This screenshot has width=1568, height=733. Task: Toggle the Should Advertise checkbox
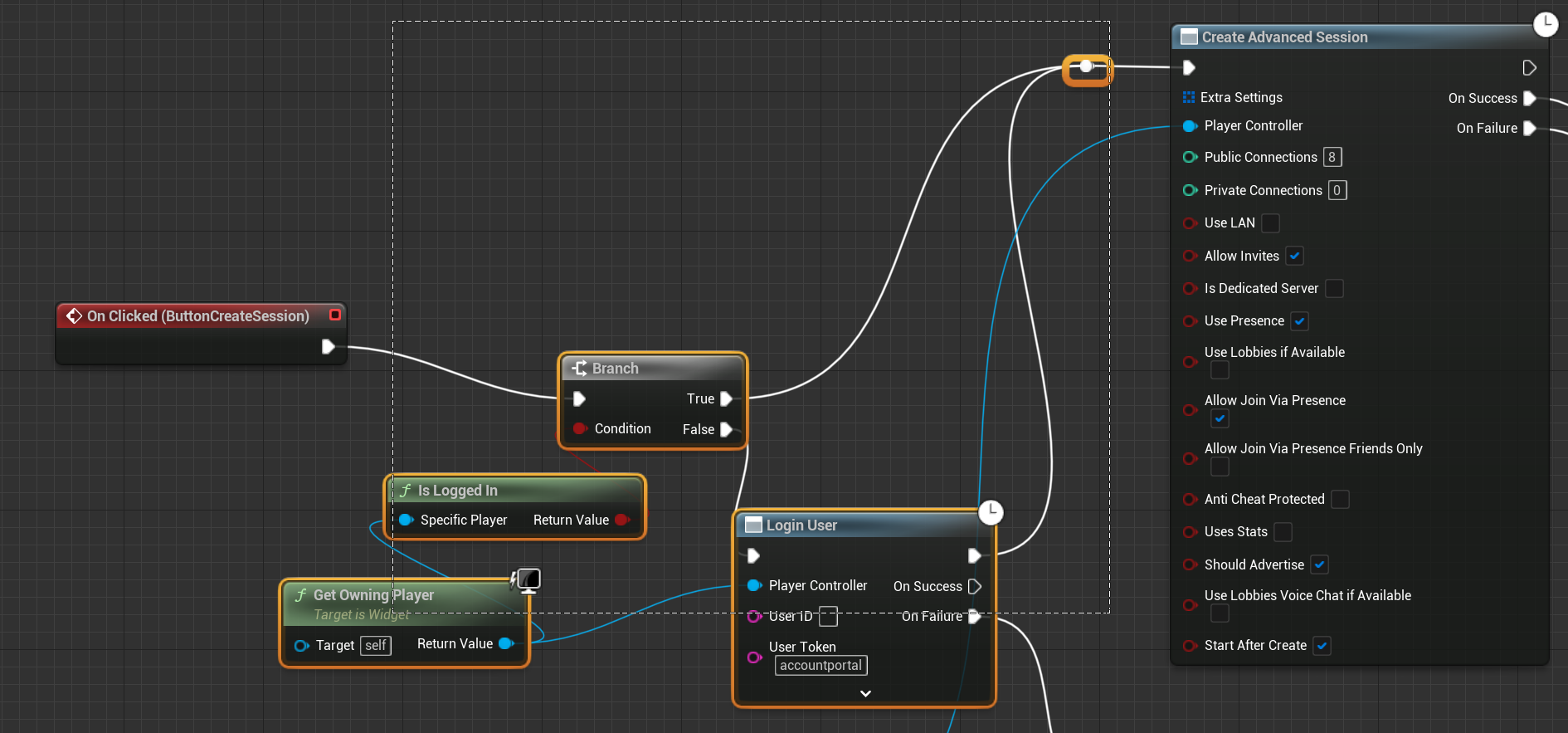click(1319, 565)
